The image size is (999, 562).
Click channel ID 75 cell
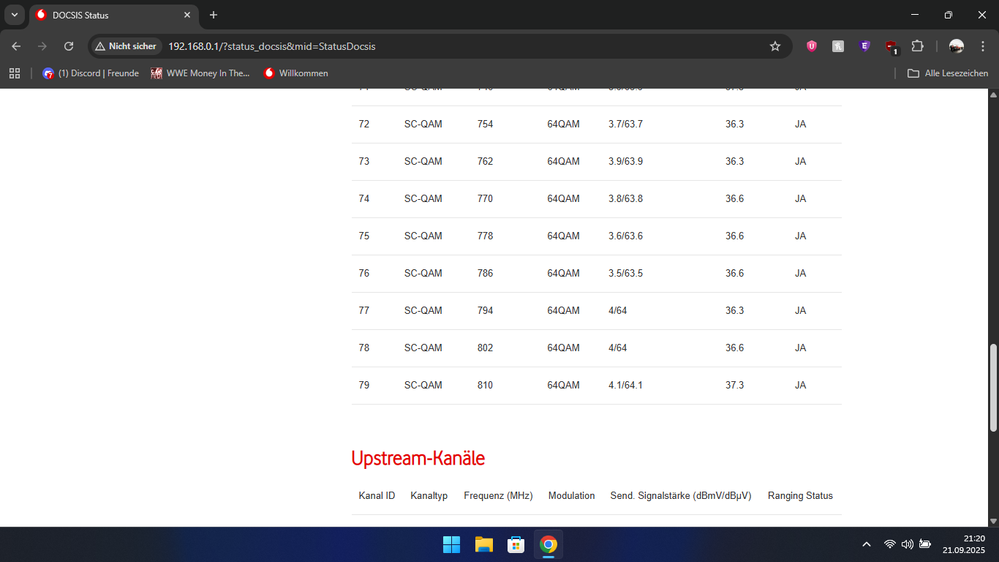(x=364, y=236)
